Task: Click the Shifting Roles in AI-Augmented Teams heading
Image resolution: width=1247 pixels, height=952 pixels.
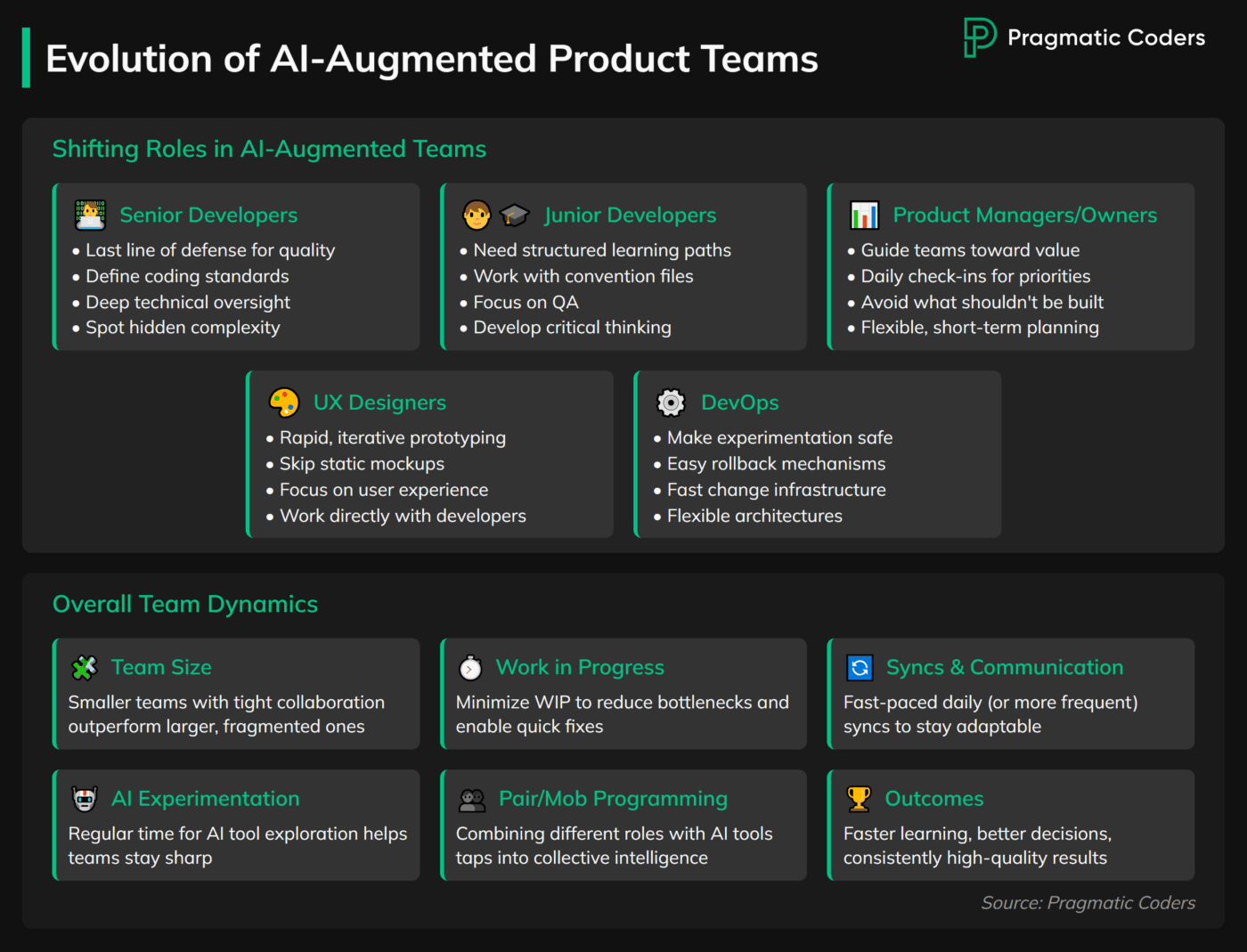Action: pyautogui.click(x=269, y=149)
